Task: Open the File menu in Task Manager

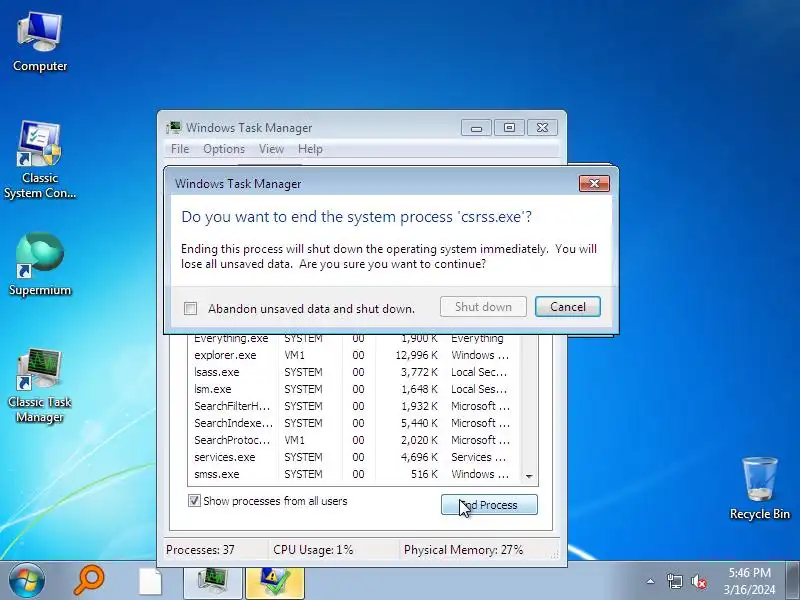Action: 180,149
